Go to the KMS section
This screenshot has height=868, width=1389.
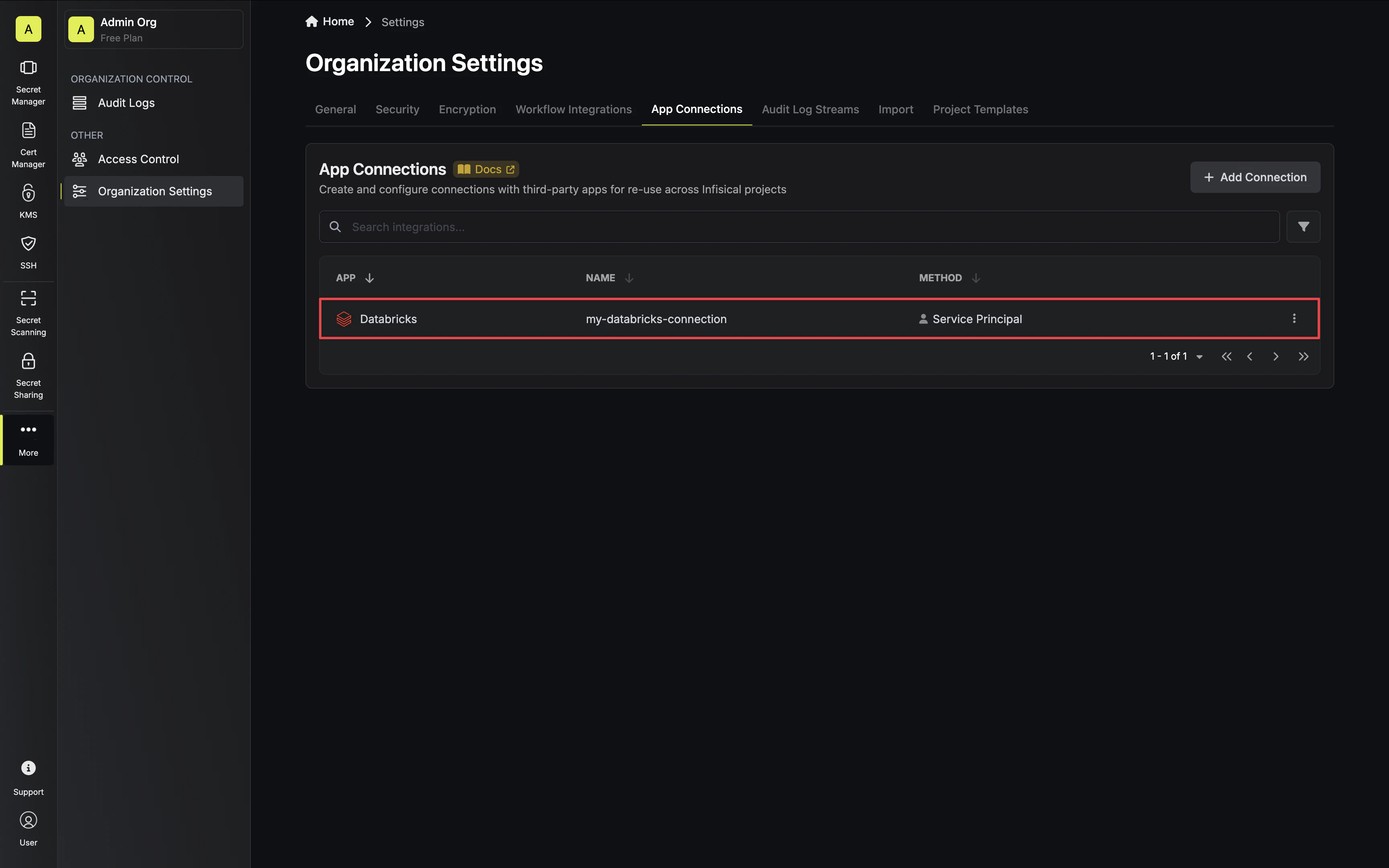coord(28,202)
